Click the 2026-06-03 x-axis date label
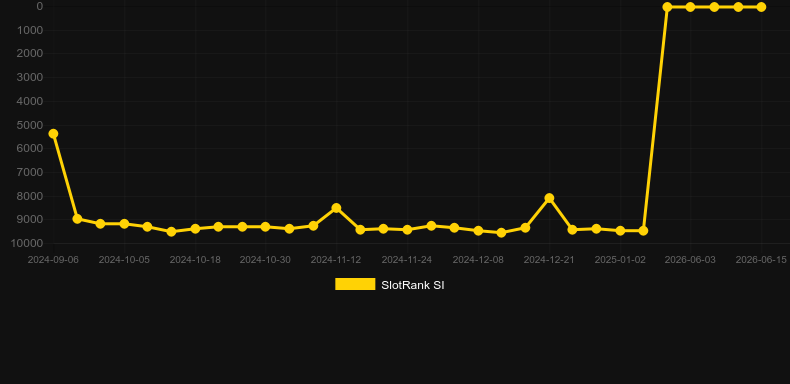 pyautogui.click(x=690, y=260)
